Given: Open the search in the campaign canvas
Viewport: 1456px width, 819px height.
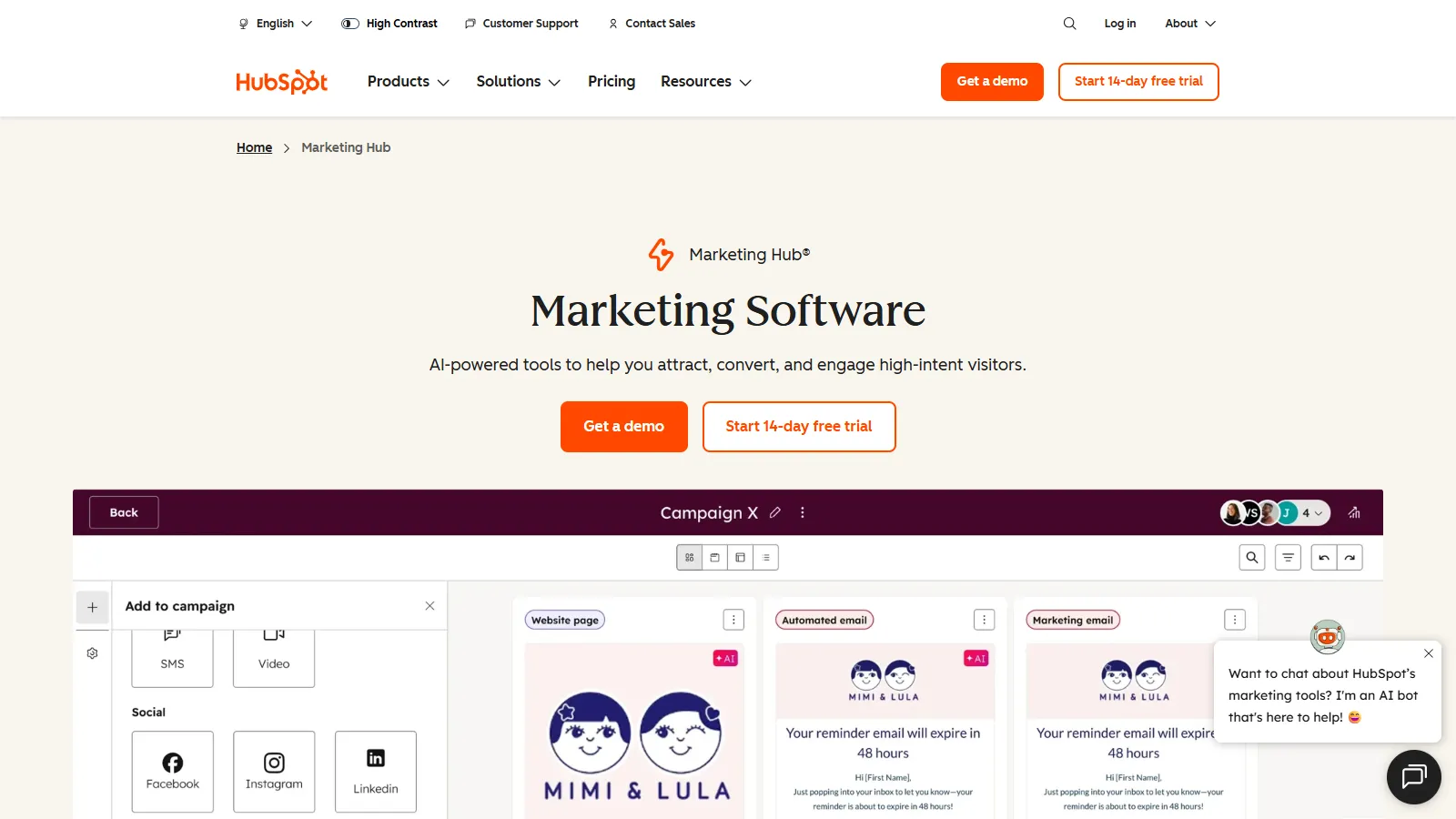Looking at the screenshot, I should click(x=1251, y=557).
